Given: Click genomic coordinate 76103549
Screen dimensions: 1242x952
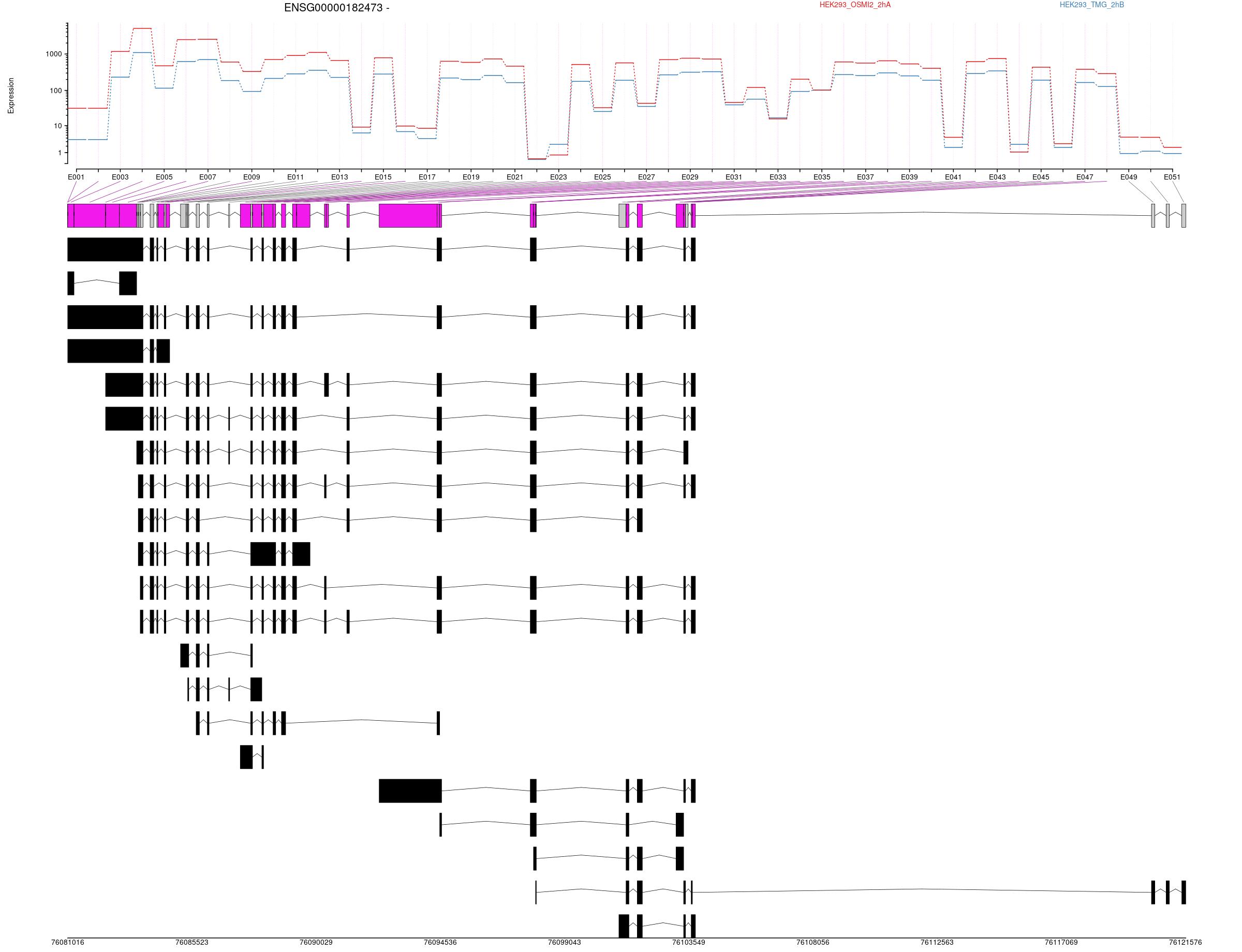Looking at the screenshot, I should [x=689, y=942].
